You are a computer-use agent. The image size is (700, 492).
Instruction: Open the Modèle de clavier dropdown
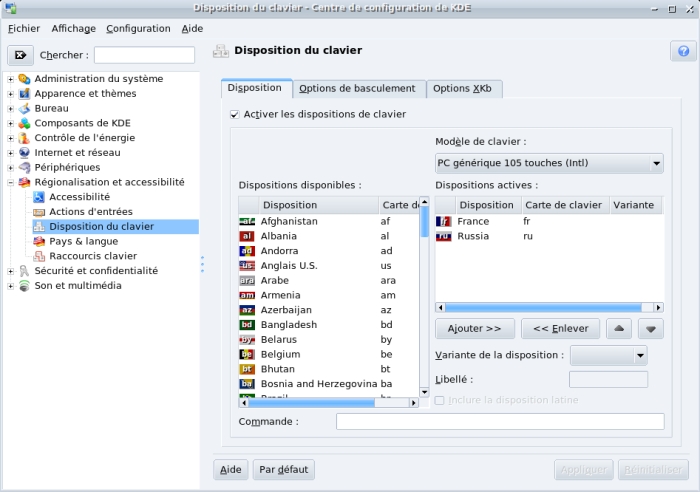pos(549,163)
